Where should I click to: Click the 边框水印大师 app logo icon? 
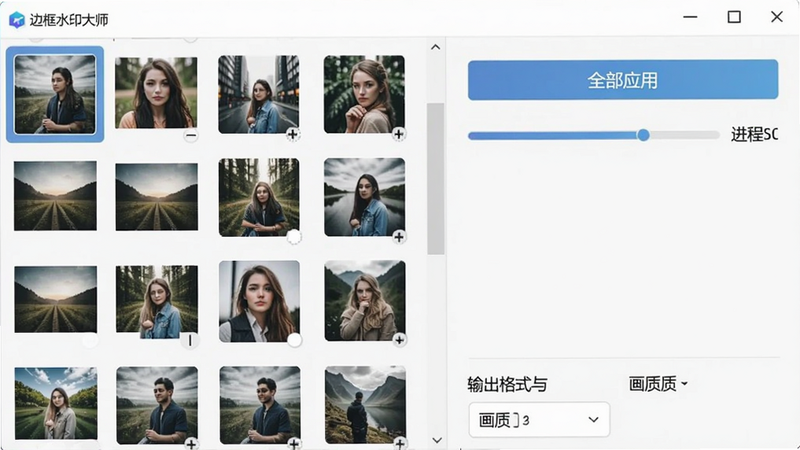(x=17, y=20)
